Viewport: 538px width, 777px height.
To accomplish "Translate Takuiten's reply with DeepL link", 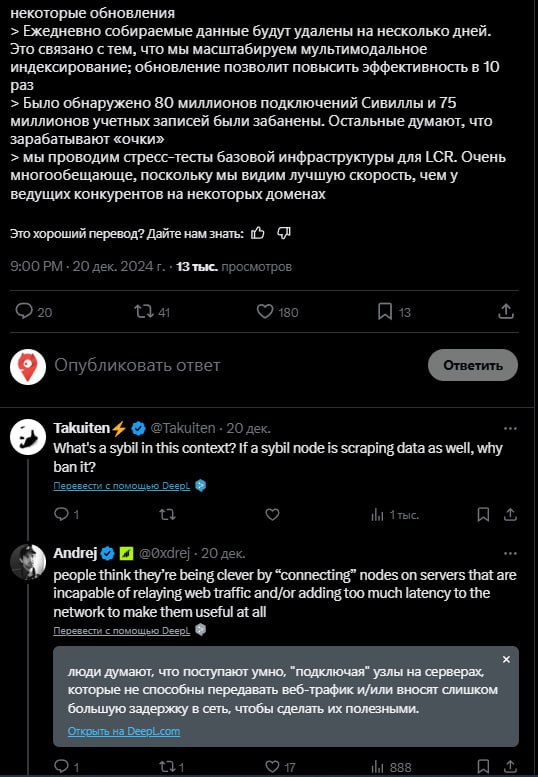I will coord(121,486).
